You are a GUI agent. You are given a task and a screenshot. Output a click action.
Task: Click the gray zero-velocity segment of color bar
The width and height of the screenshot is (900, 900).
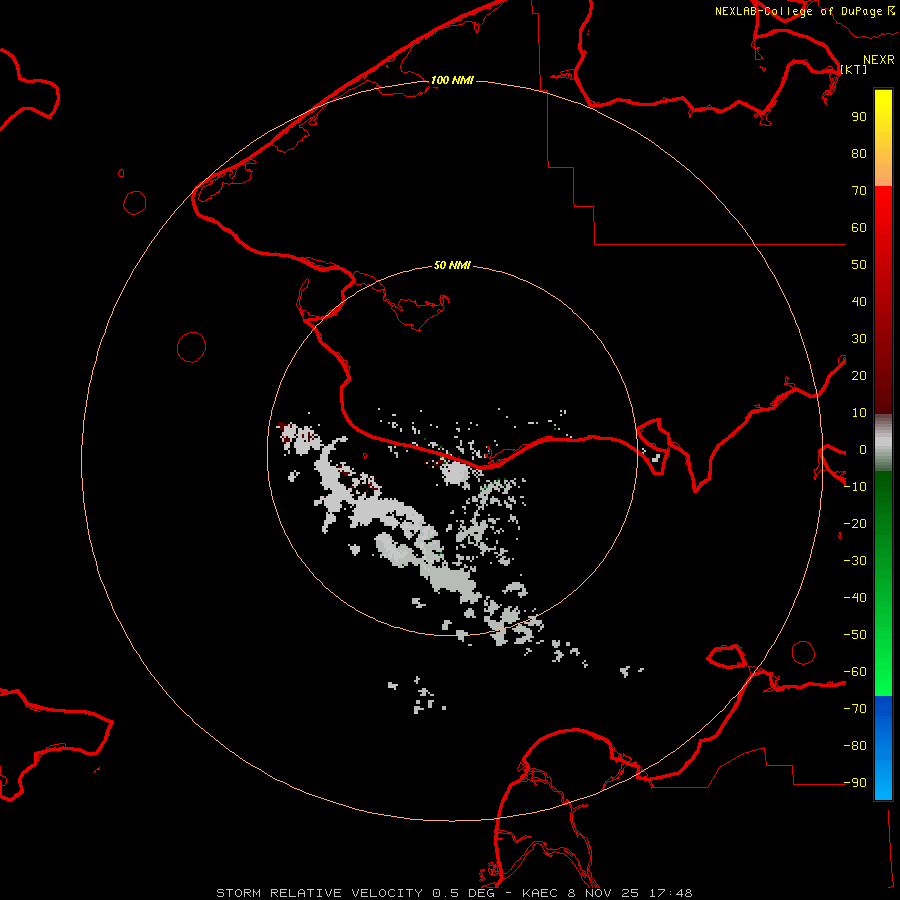pyautogui.click(x=883, y=443)
